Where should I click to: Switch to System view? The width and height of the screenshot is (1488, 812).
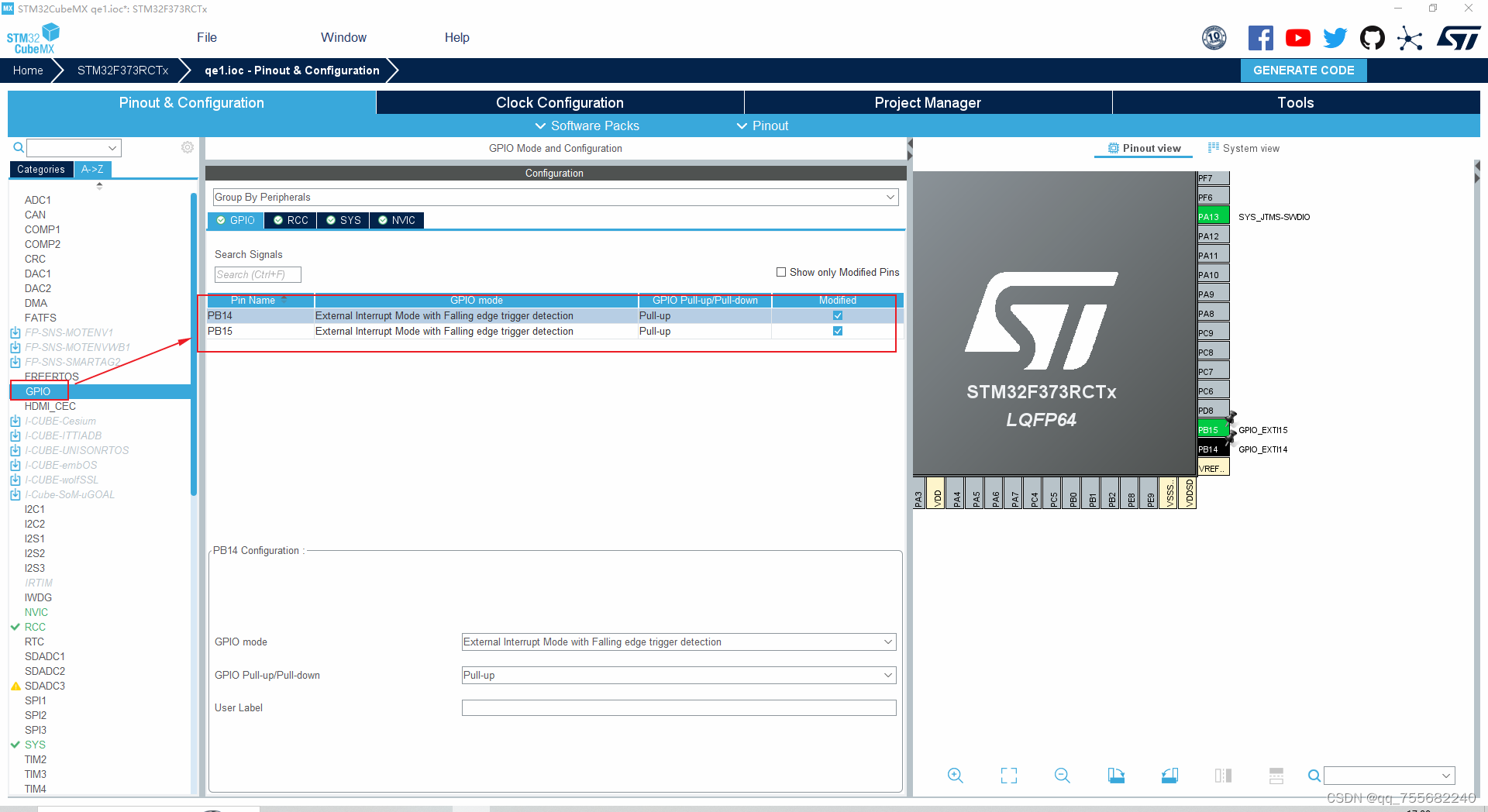pyautogui.click(x=1244, y=148)
